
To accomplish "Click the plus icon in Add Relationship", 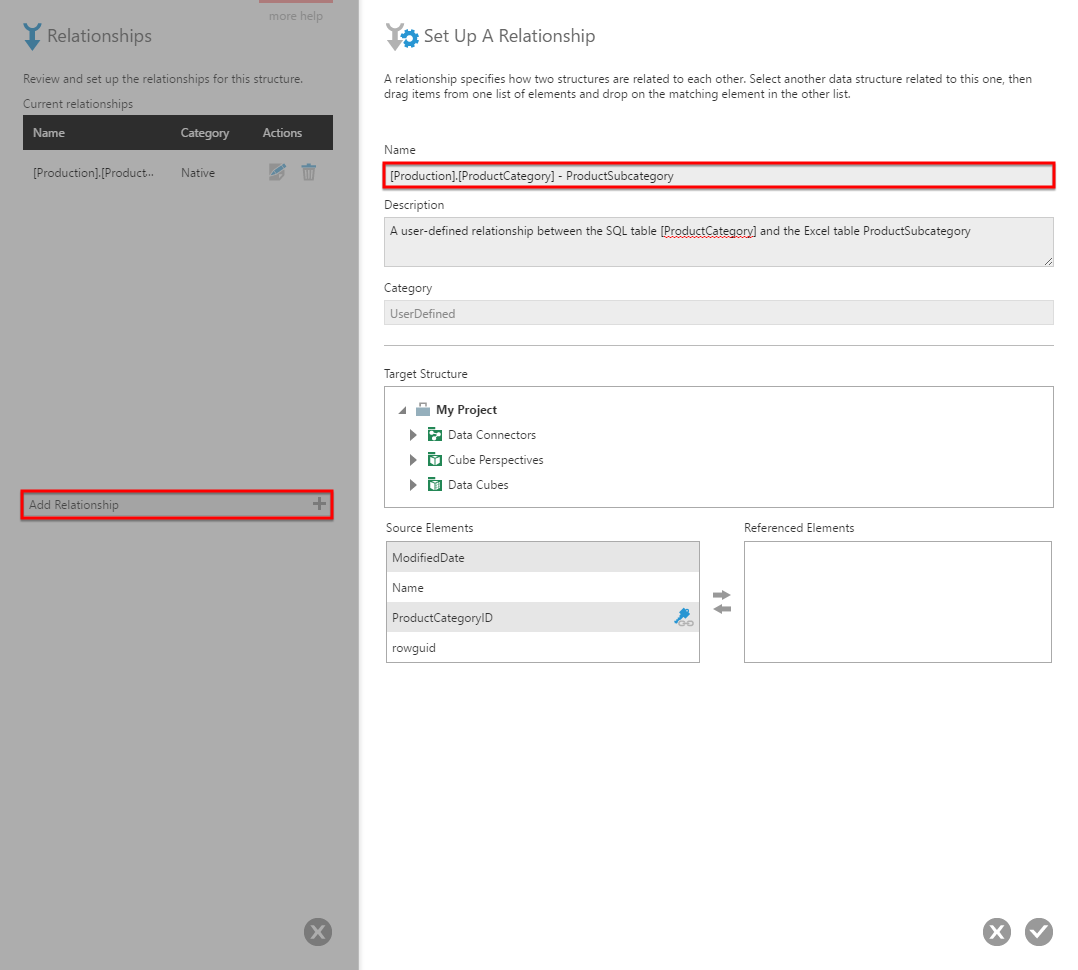I will (319, 504).
